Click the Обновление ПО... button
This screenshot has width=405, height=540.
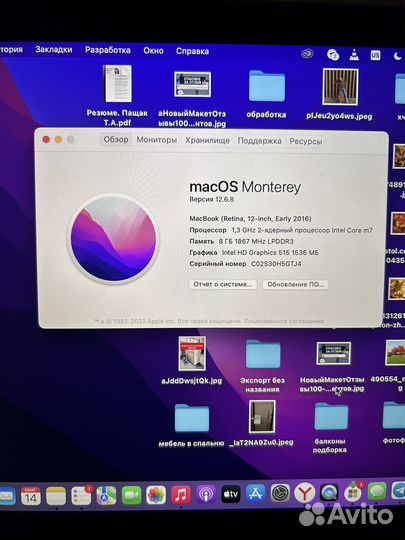coord(296,284)
